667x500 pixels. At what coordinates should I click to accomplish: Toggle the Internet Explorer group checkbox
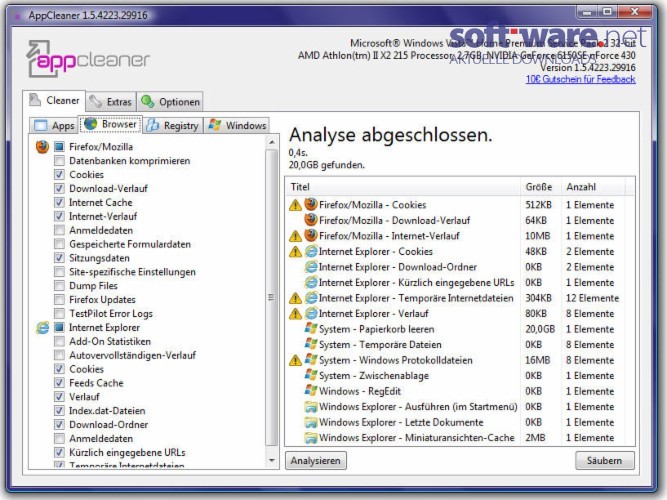[x=59, y=328]
